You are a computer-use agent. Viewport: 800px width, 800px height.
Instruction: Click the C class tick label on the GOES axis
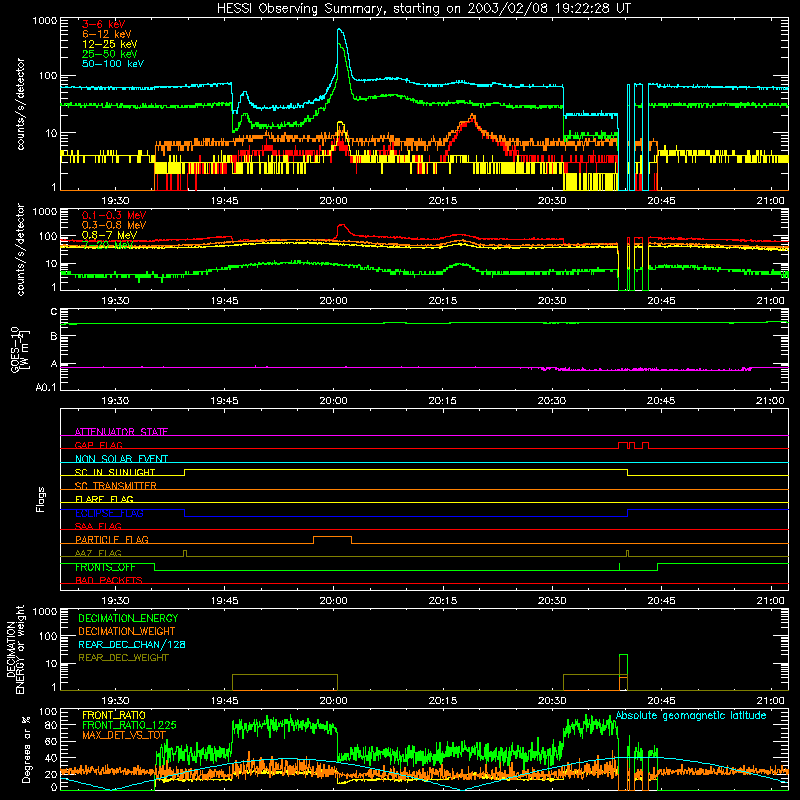pyautogui.click(x=54, y=312)
